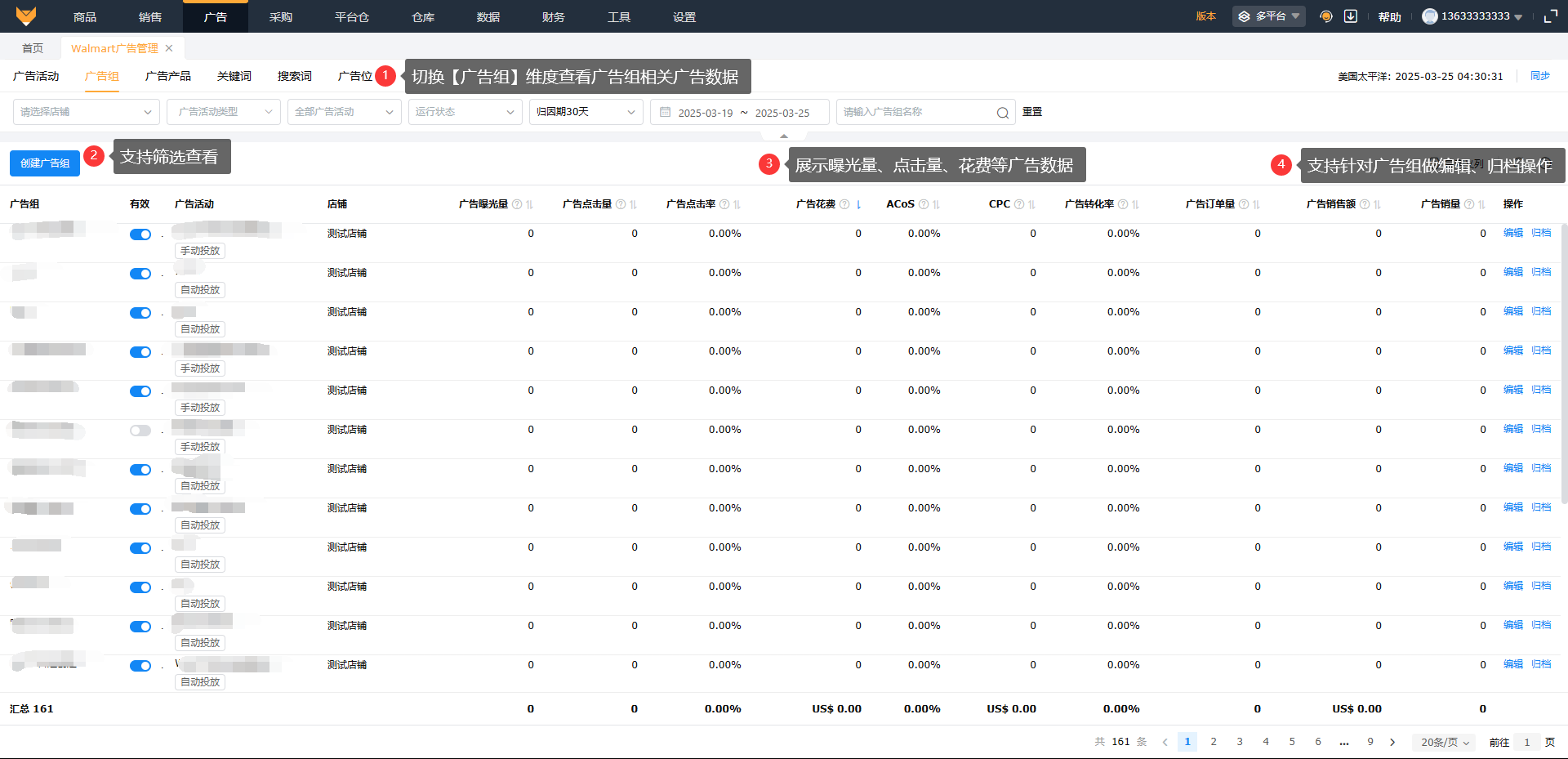The height and width of the screenshot is (759, 1568).
Task: Toggle off the first row's 有效 switch
Action: (140, 234)
